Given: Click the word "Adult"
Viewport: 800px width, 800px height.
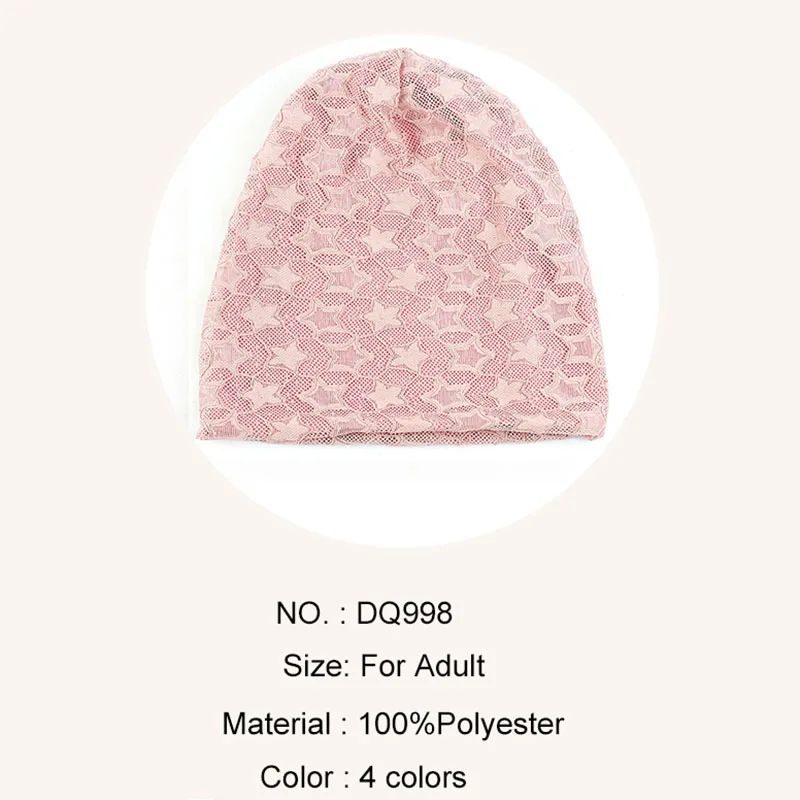Looking at the screenshot, I should click(449, 666).
